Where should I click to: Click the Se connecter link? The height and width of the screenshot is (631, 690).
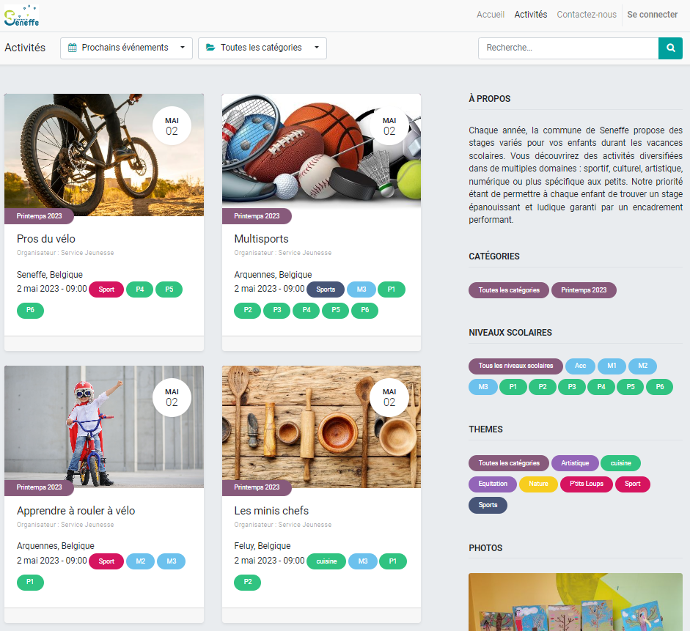tap(652, 15)
